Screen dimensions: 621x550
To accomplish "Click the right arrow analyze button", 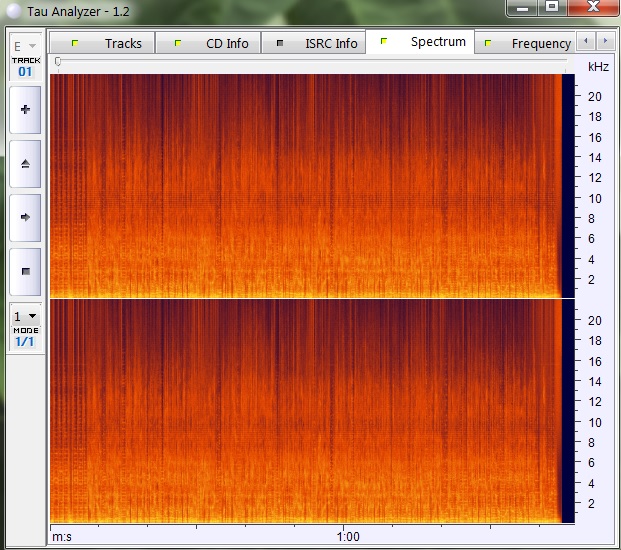I will (x=25, y=217).
